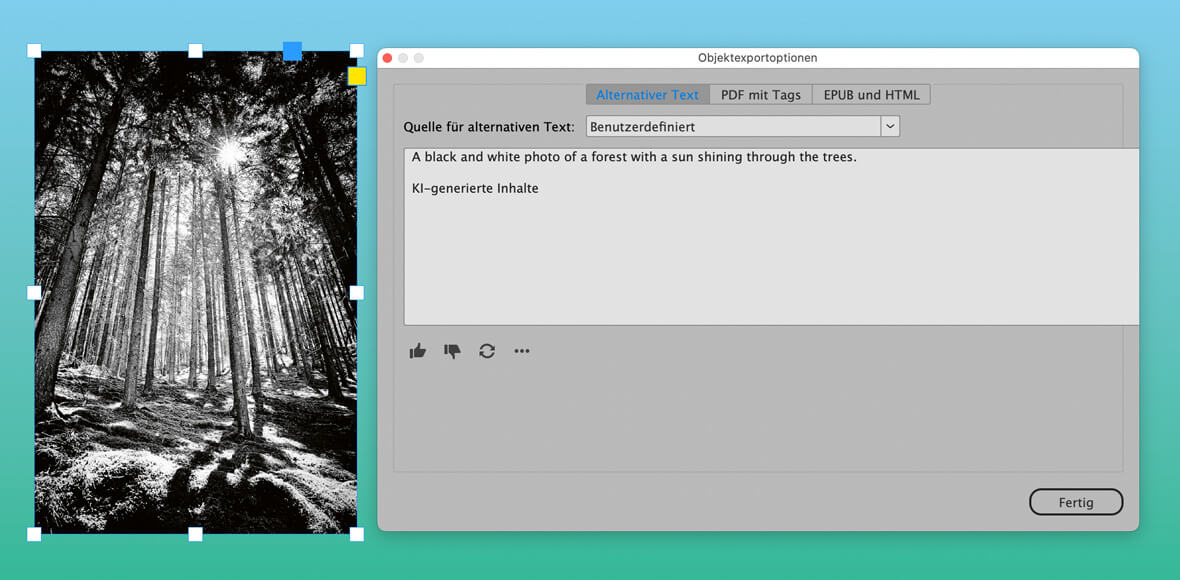This screenshot has width=1180, height=580.
Task: Switch to the PDF mit Tags tab
Action: coord(760,93)
